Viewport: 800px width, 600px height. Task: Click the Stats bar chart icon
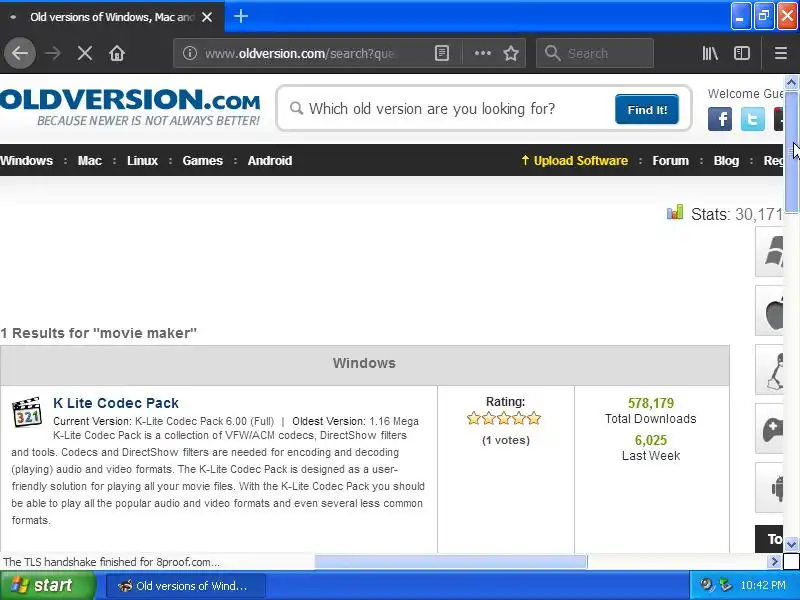pos(675,212)
